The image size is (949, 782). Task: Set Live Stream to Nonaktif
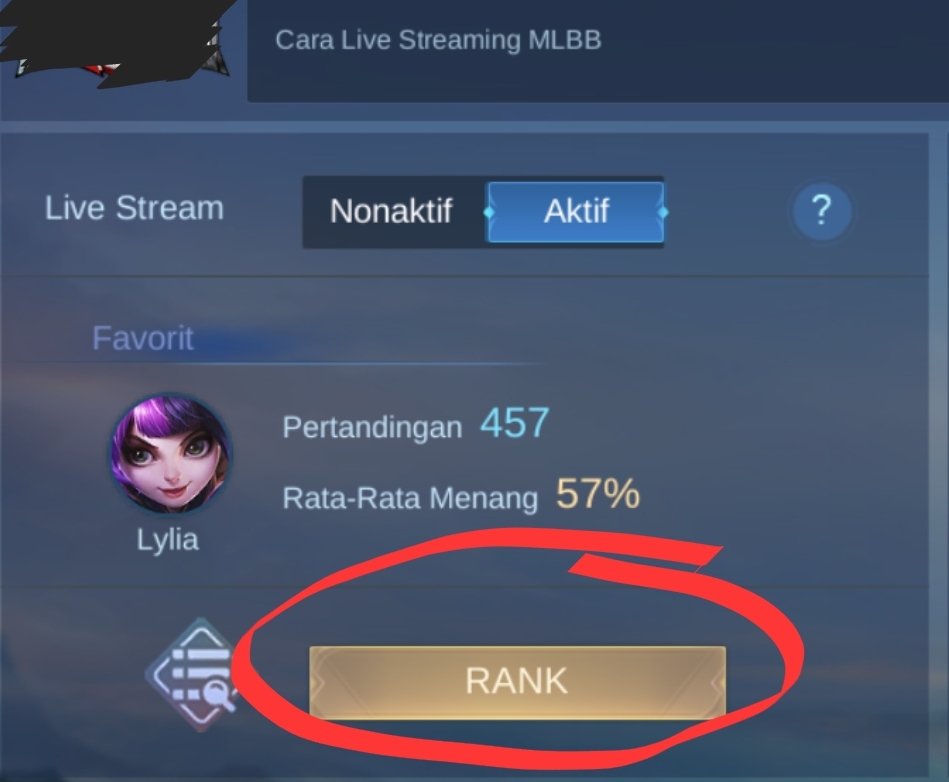(392, 212)
